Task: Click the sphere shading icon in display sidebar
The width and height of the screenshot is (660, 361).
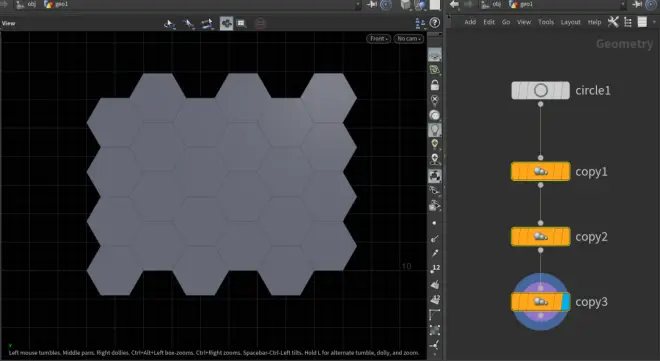Action: [x=435, y=115]
